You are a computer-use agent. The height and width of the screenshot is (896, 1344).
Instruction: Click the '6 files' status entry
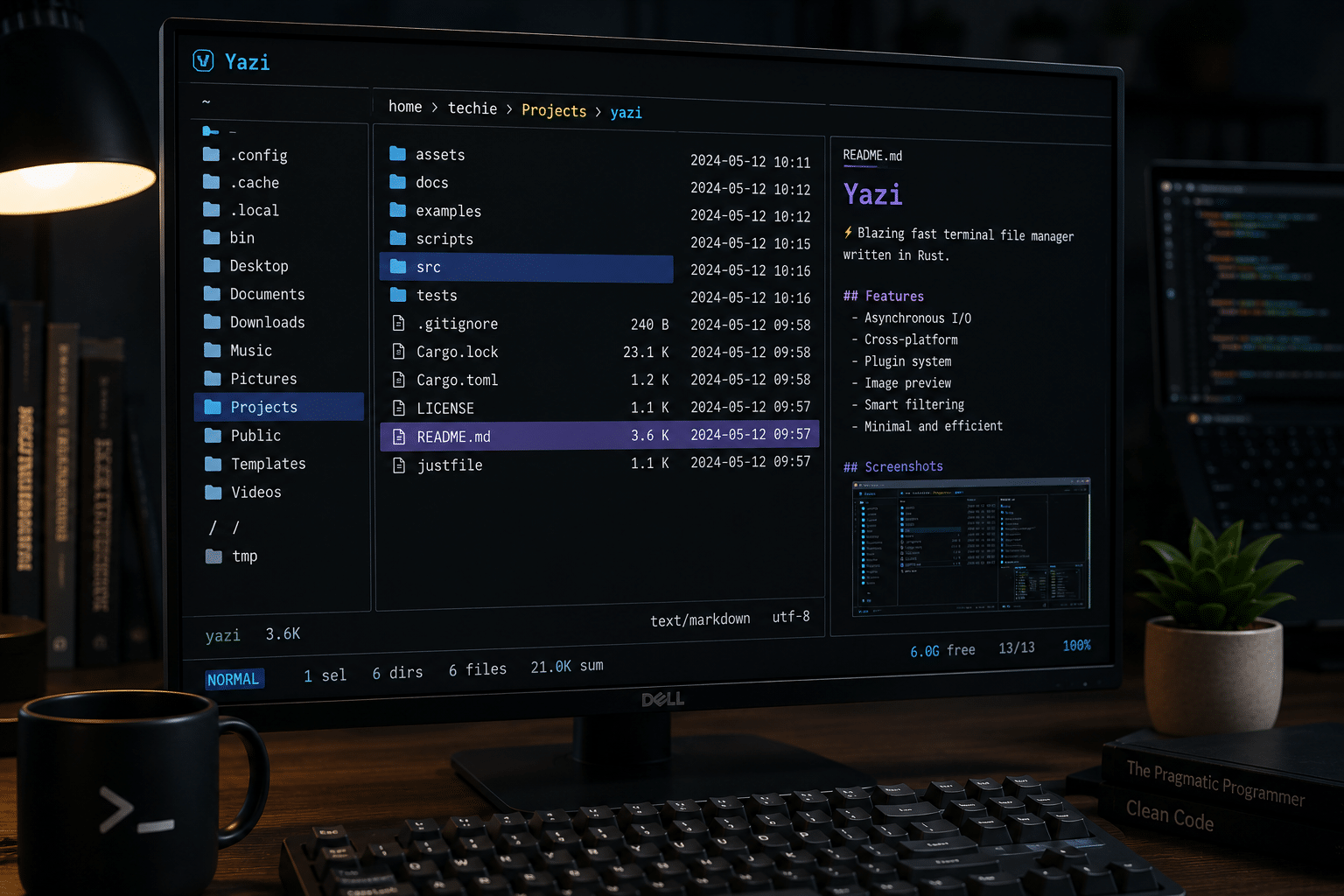coord(478,669)
